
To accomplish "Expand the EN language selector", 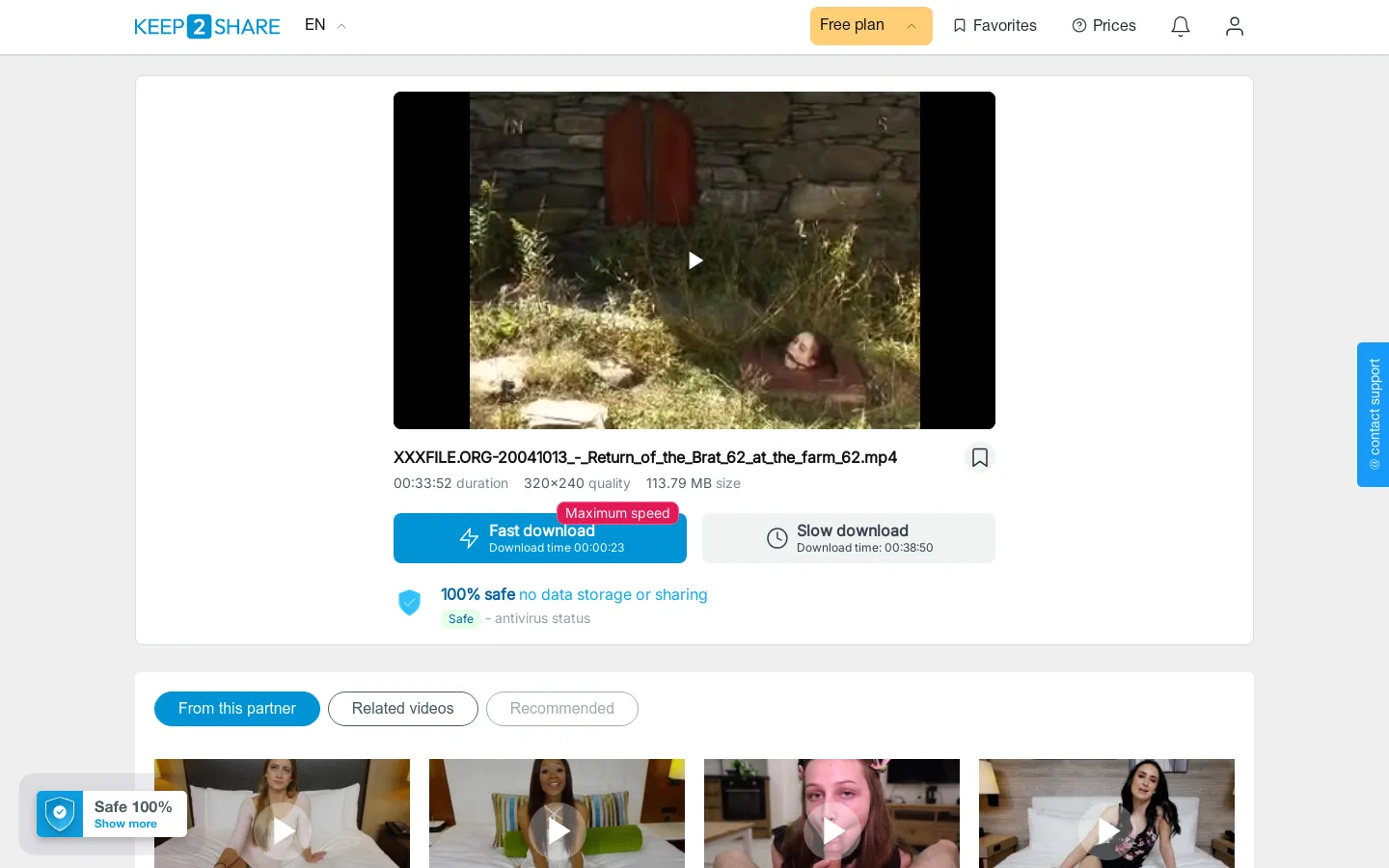I will (x=325, y=25).
